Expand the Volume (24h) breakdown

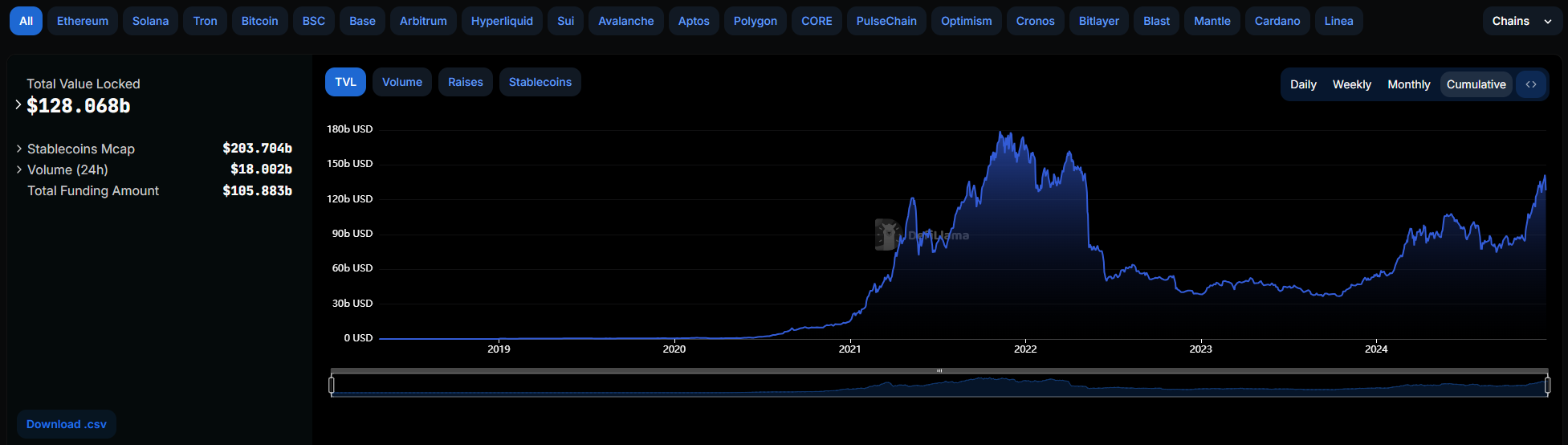pos(19,169)
